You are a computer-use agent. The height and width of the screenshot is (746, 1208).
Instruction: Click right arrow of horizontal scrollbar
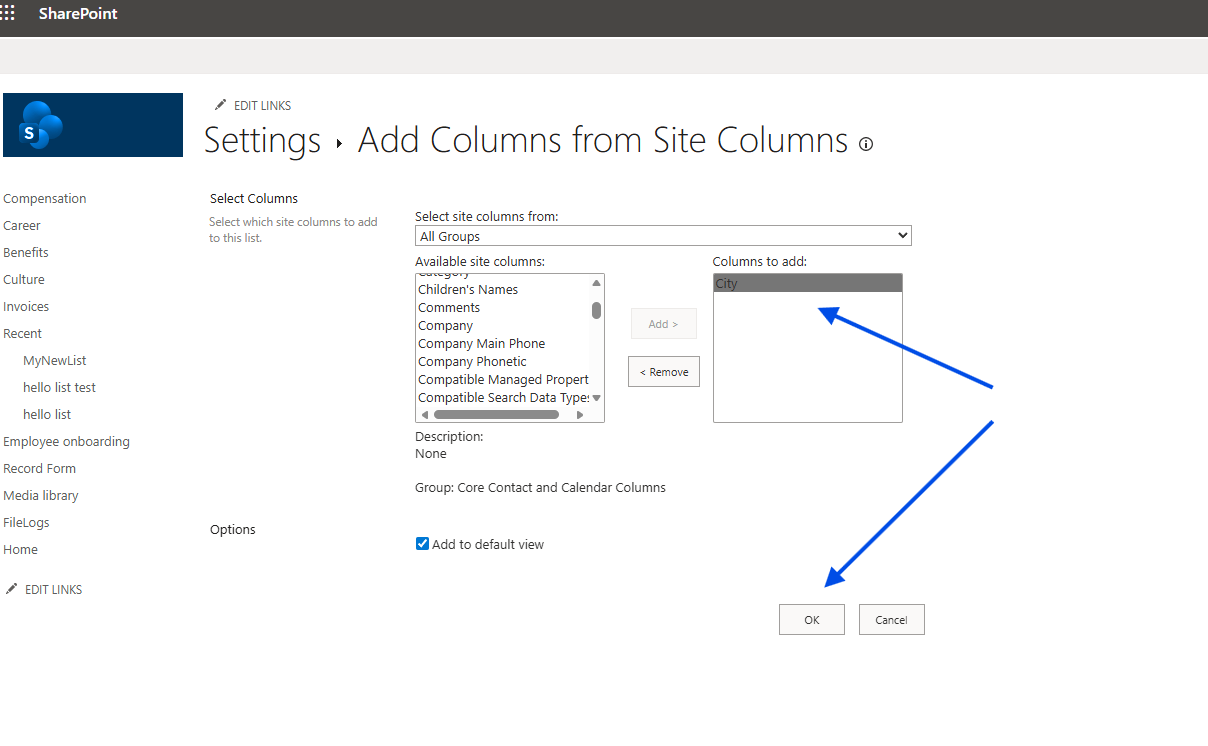580,414
